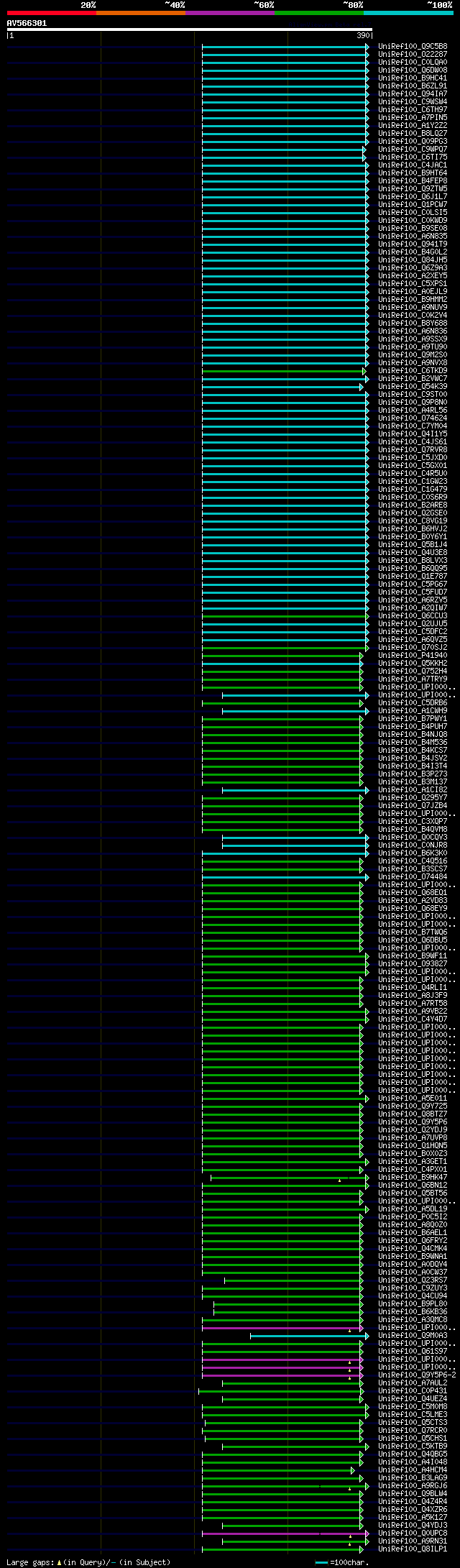
Task: Select label UniRef100_Q0UPC8
Action: pos(413,1533)
